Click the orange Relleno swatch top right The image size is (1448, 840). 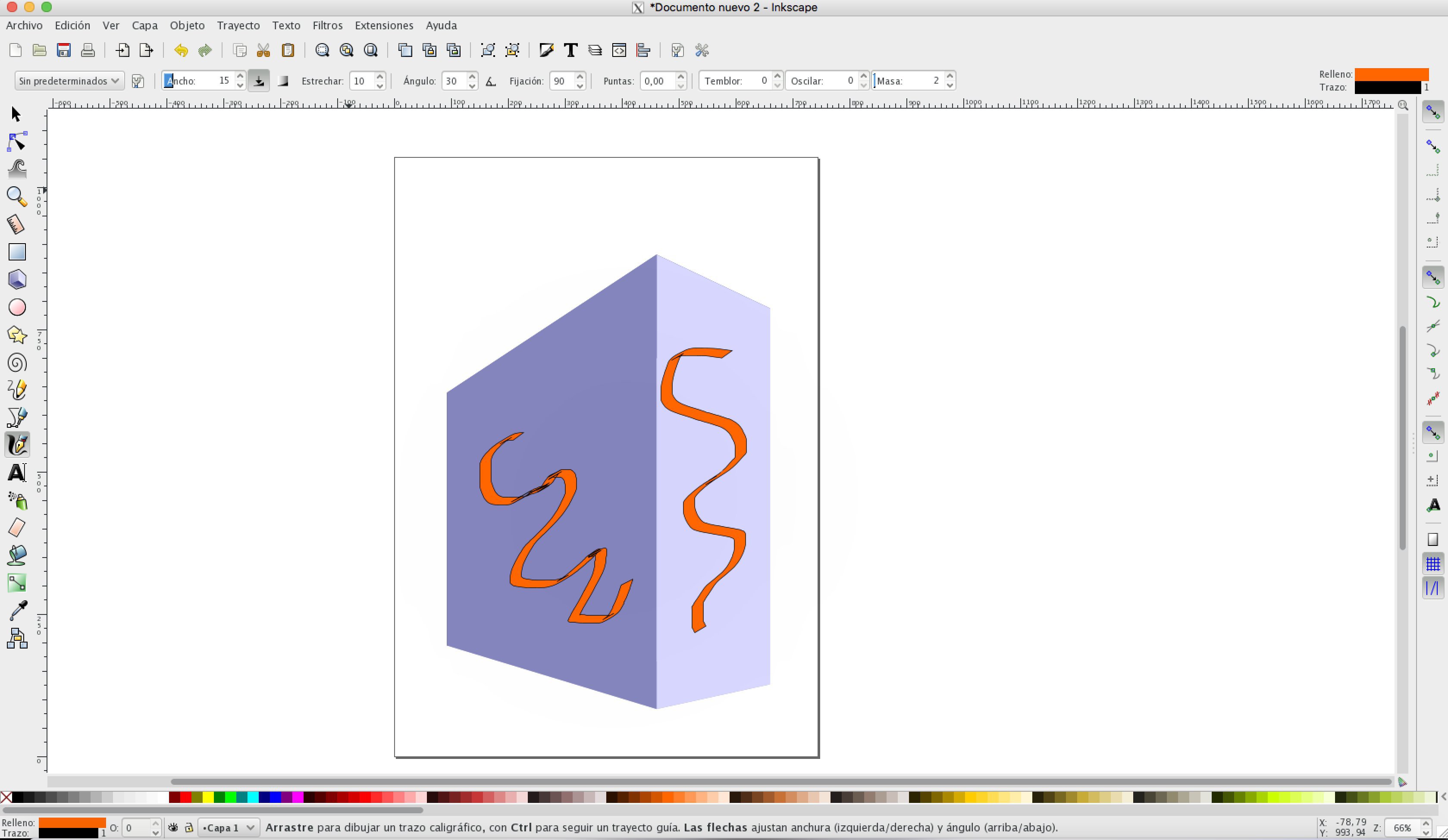(x=1391, y=74)
